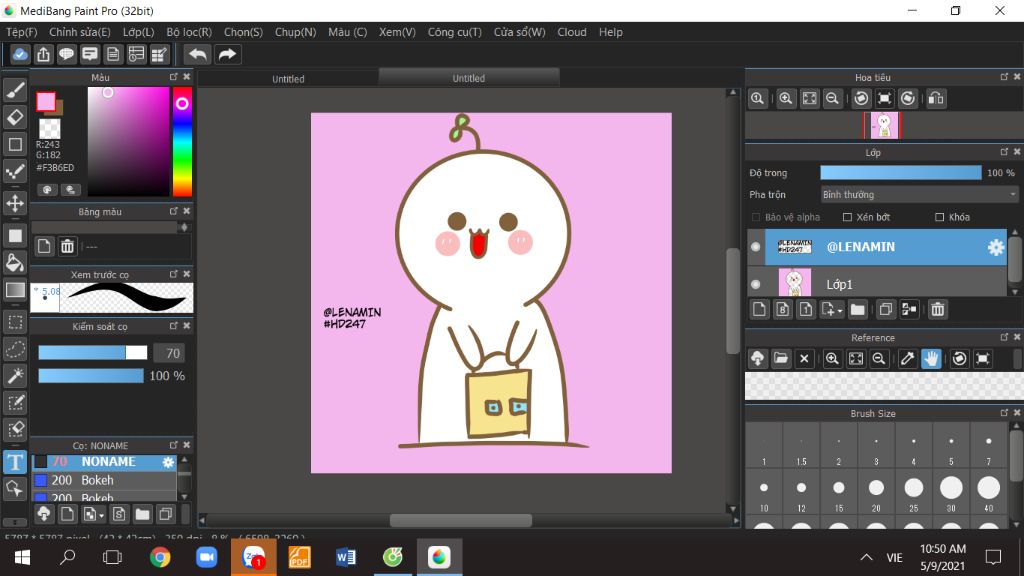Open Google Chrome from the taskbar
1024x576 pixels.
(x=160, y=557)
